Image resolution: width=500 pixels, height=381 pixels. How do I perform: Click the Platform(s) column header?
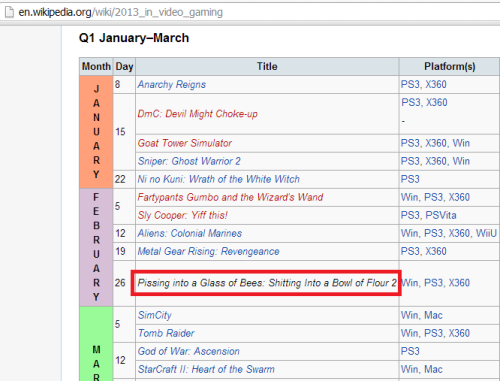click(449, 66)
